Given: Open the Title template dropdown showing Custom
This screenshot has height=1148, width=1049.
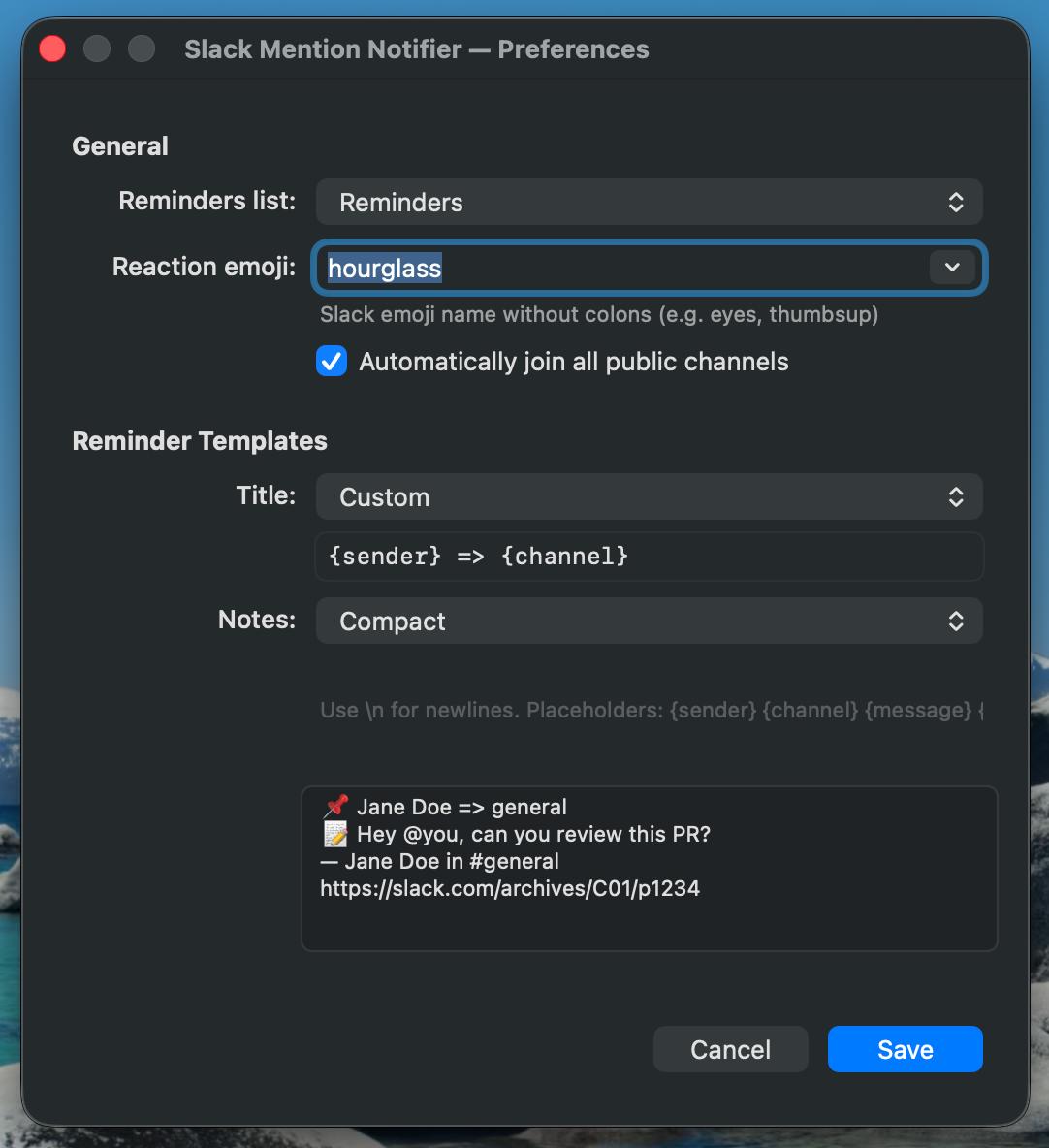Looking at the screenshot, I should [x=650, y=496].
